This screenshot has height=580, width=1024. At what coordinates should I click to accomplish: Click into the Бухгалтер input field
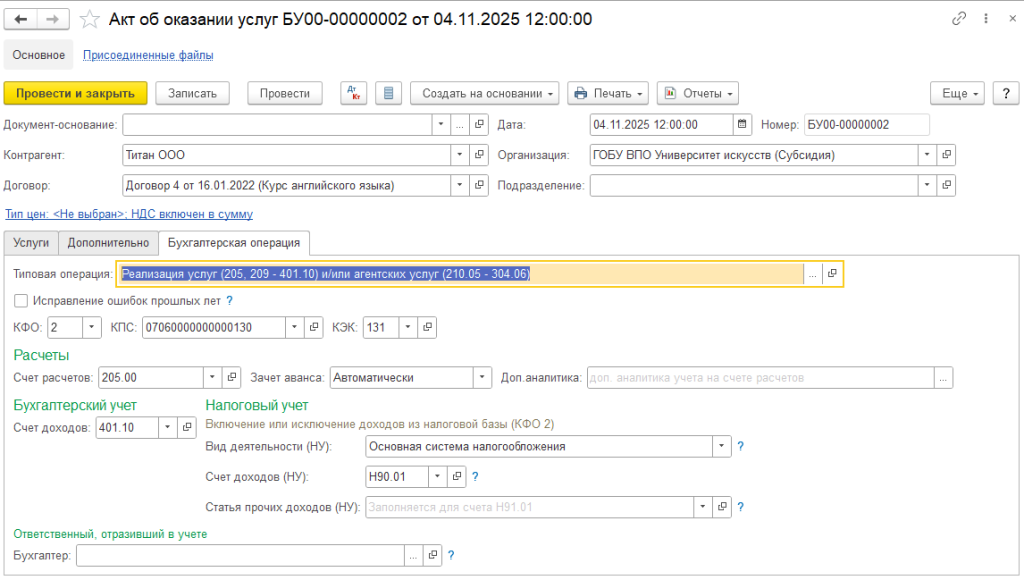(x=240, y=555)
